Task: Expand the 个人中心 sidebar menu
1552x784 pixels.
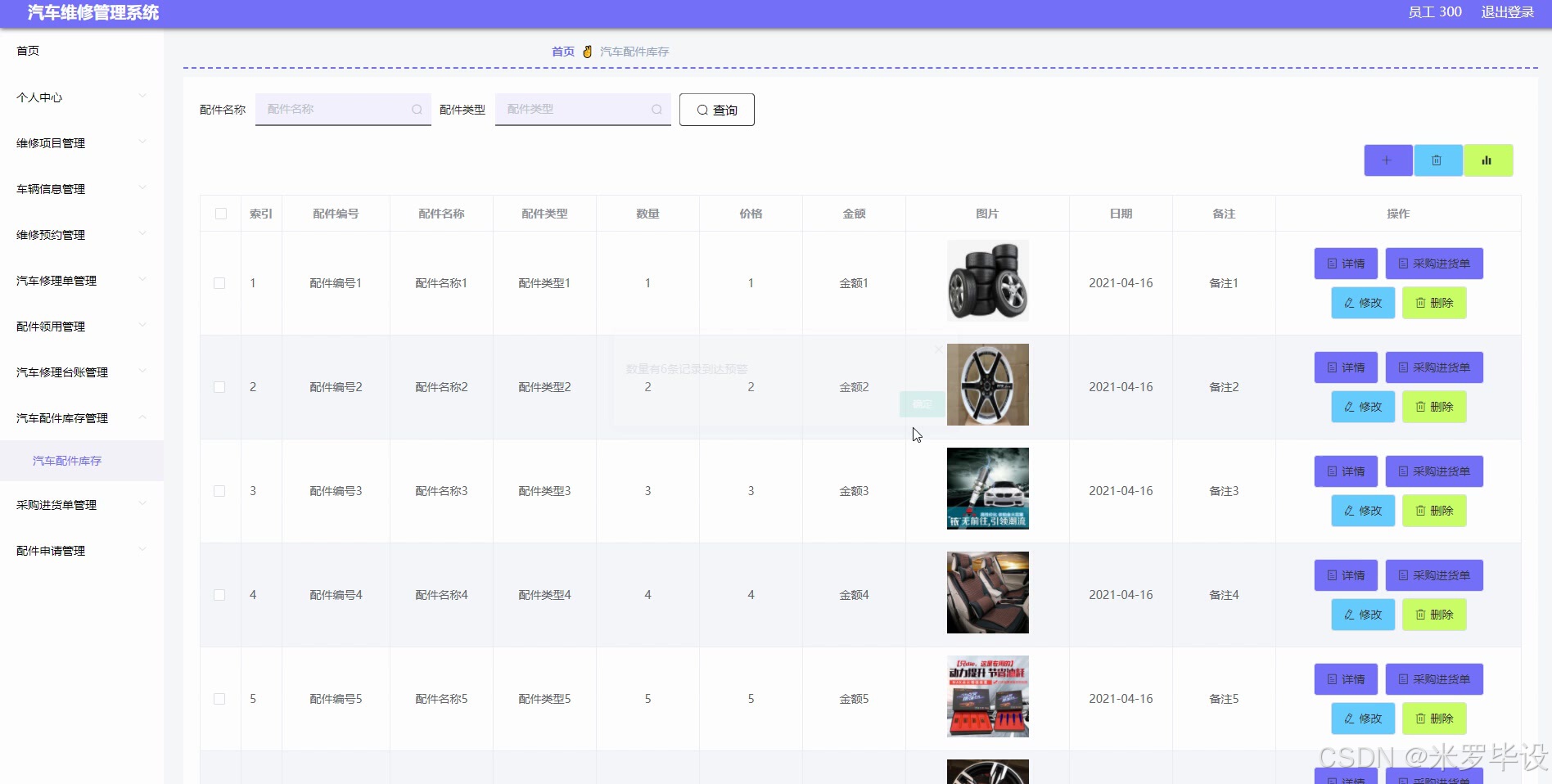Action: (x=82, y=97)
